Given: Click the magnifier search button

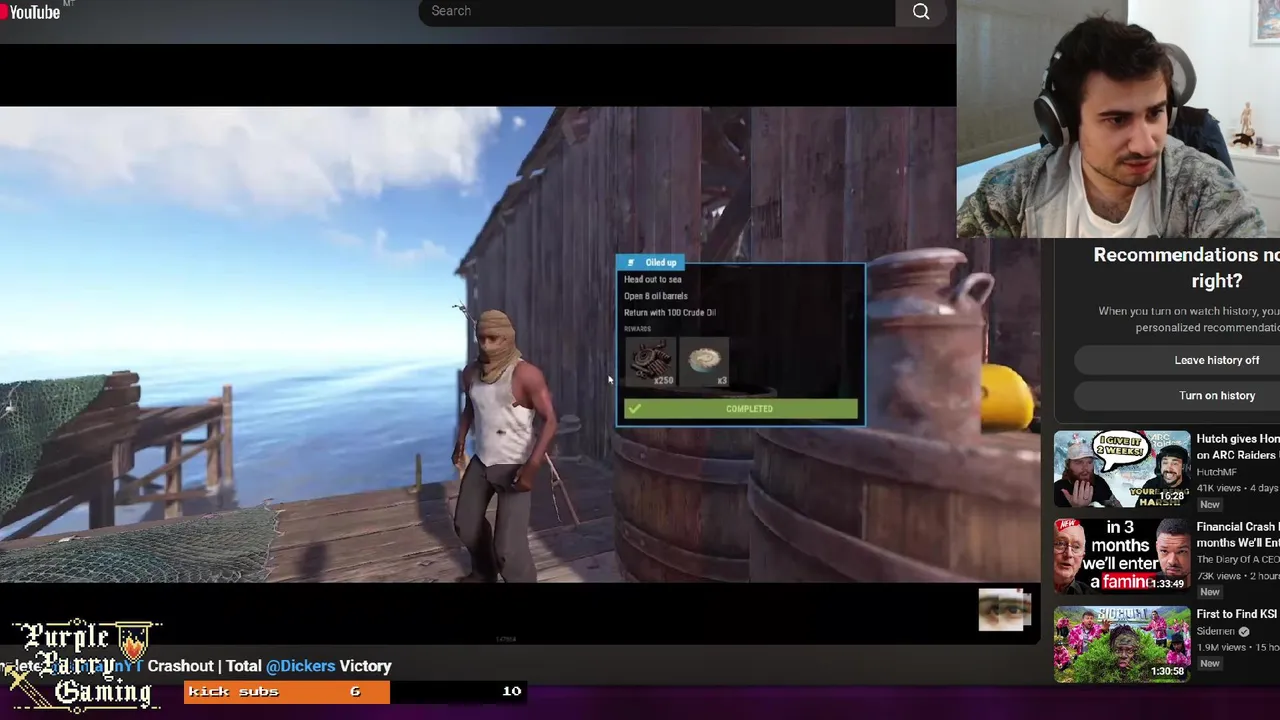Looking at the screenshot, I should click(x=921, y=11).
